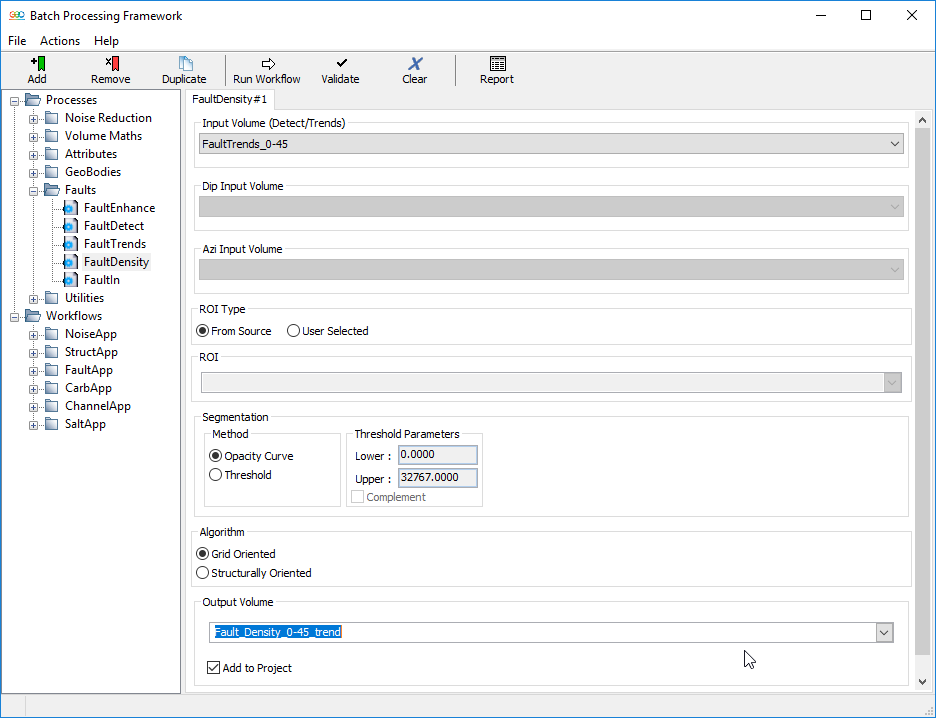Select the FaultEnhance process node
936x718 pixels.
point(119,208)
